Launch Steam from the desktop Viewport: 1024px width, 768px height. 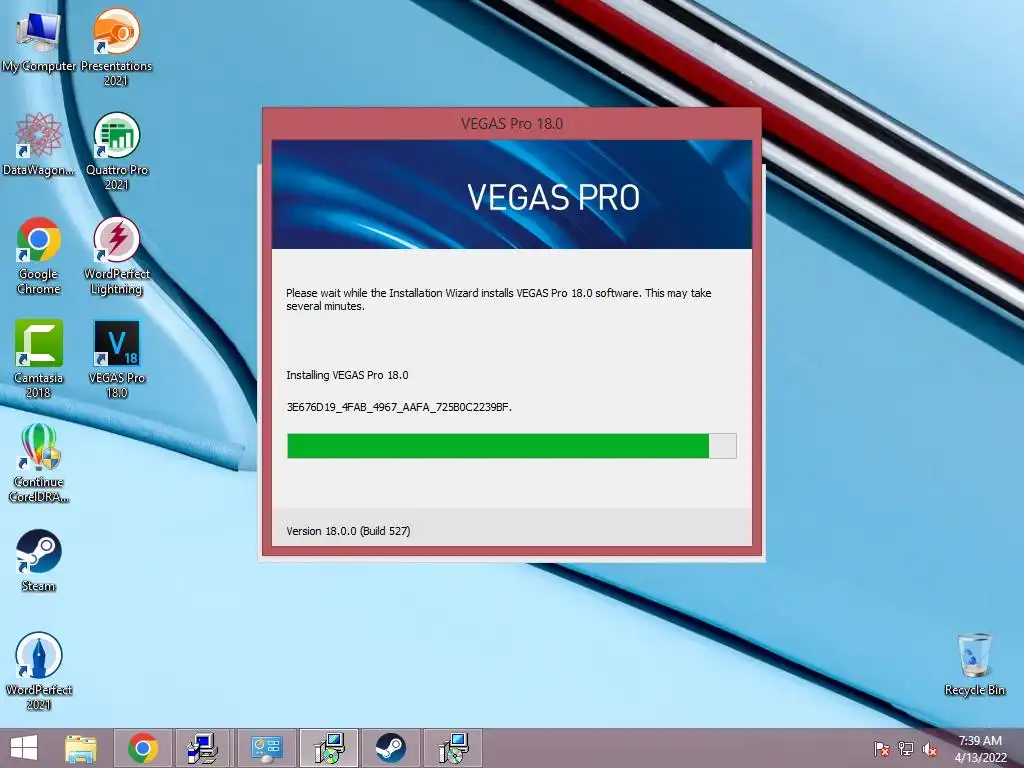click(x=39, y=560)
